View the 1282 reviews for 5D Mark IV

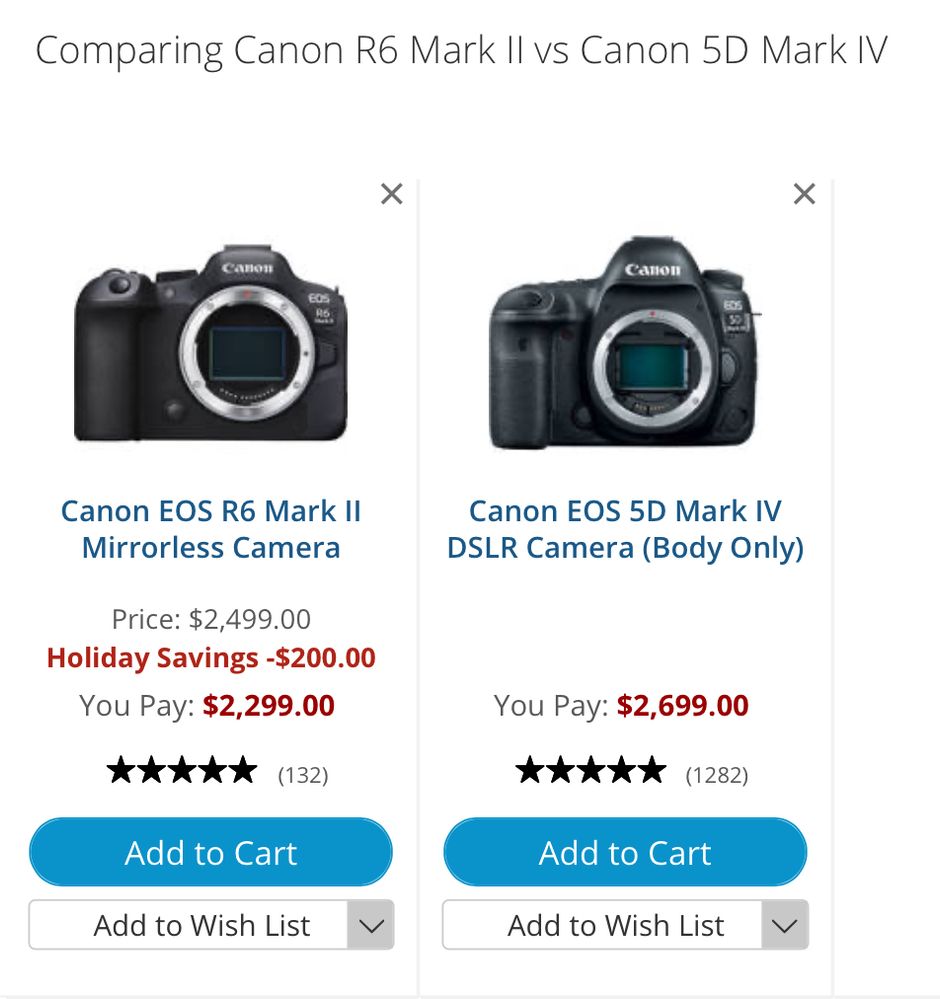click(716, 774)
